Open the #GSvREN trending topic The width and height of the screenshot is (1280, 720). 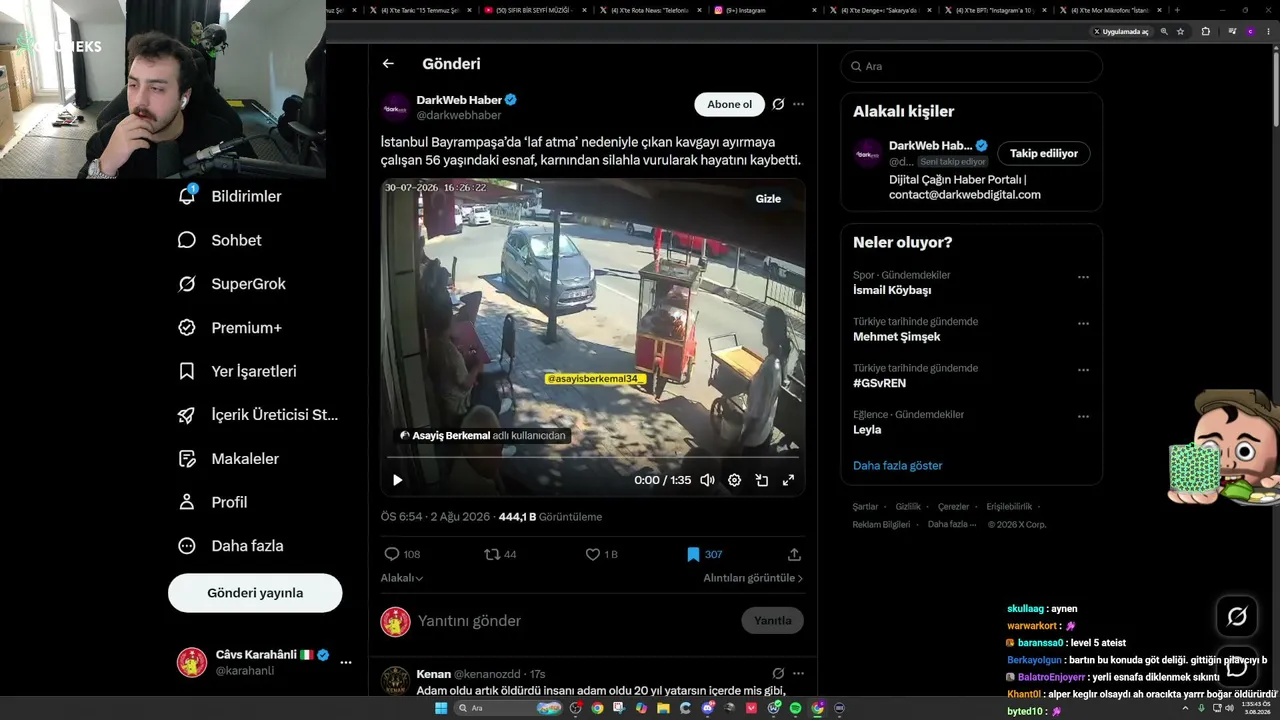(880, 383)
